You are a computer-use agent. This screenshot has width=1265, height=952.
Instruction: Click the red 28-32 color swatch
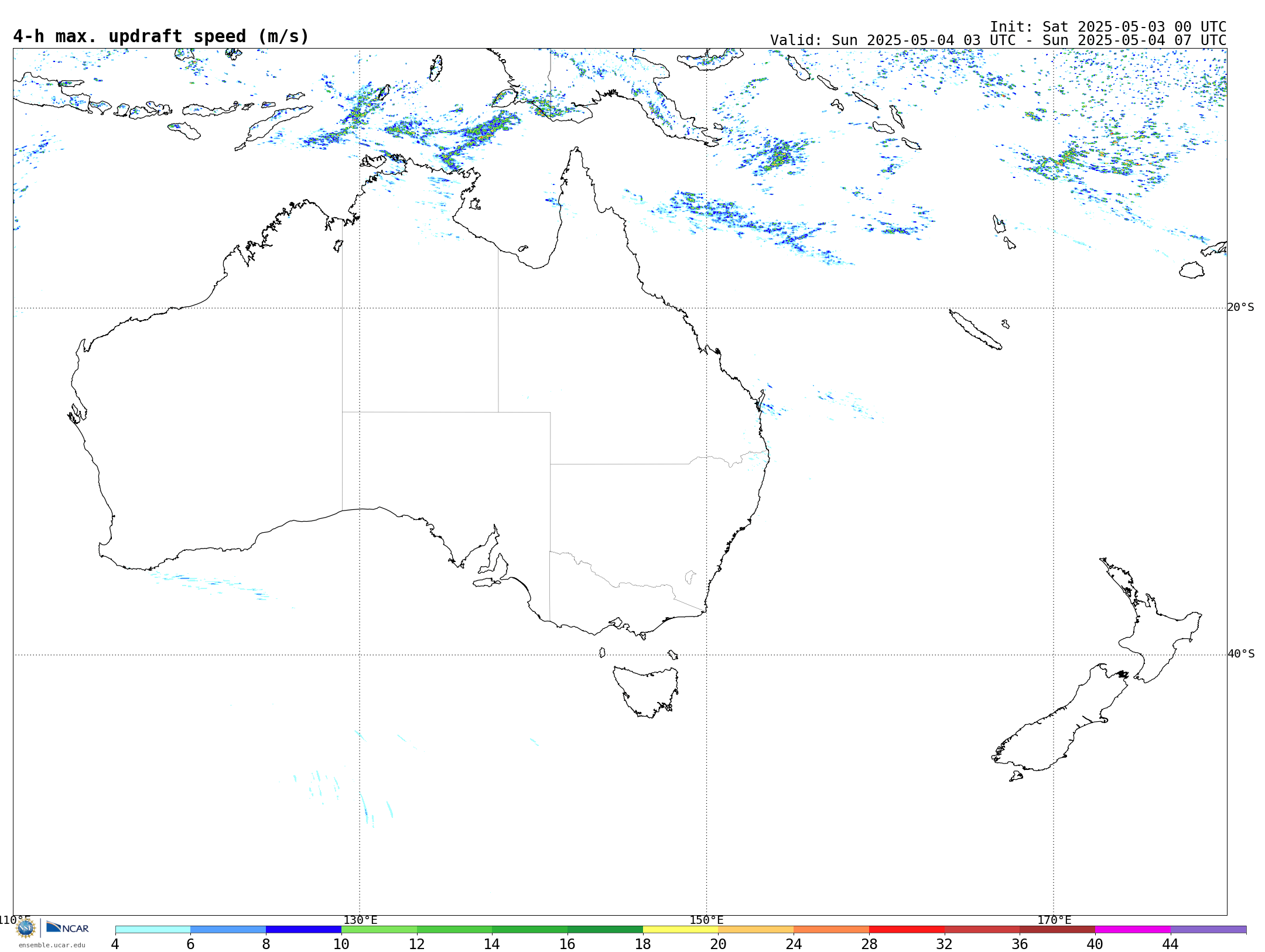point(907,929)
